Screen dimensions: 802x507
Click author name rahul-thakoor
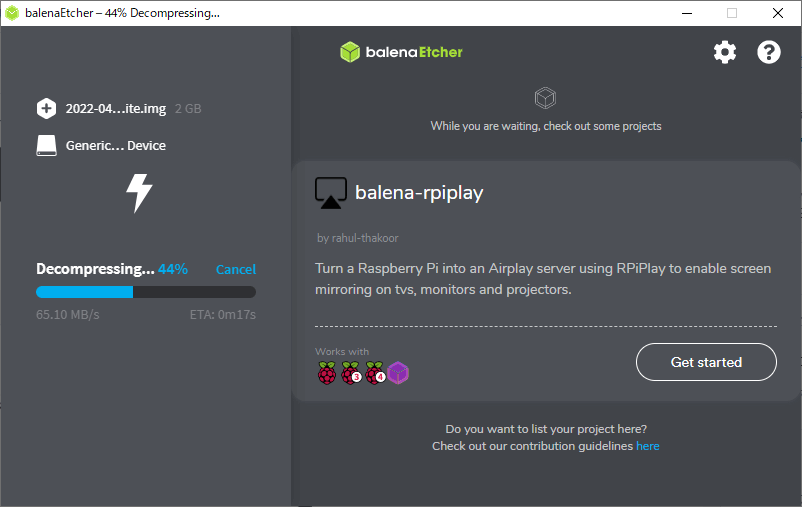click(365, 238)
